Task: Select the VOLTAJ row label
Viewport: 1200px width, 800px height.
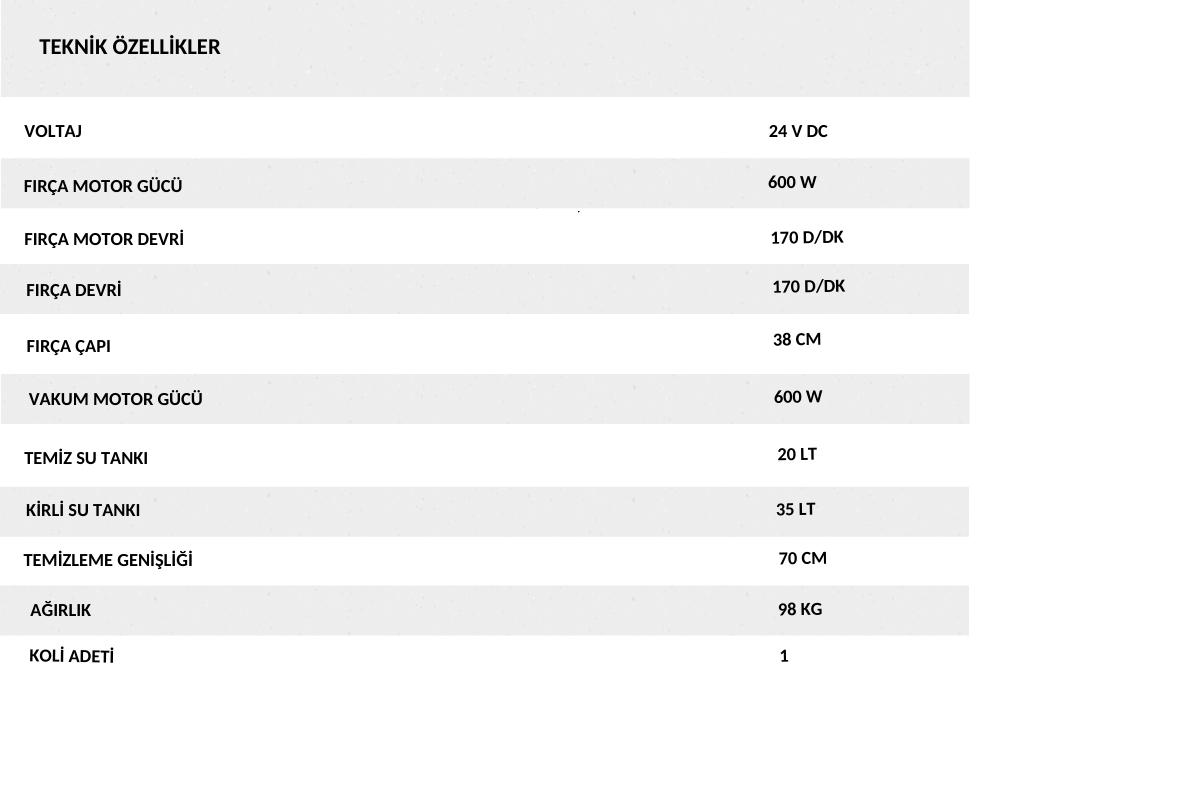Action: tap(53, 131)
